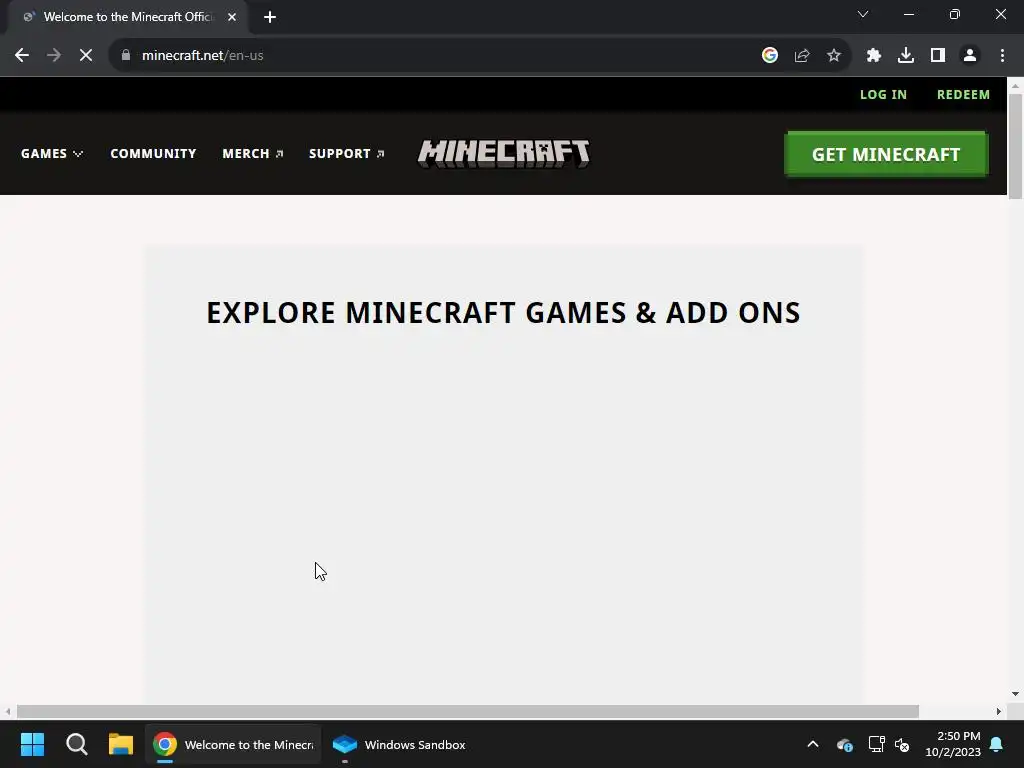Viewport: 1024px width, 768px height.
Task: Open Chrome profile menu
Action: (x=970, y=56)
